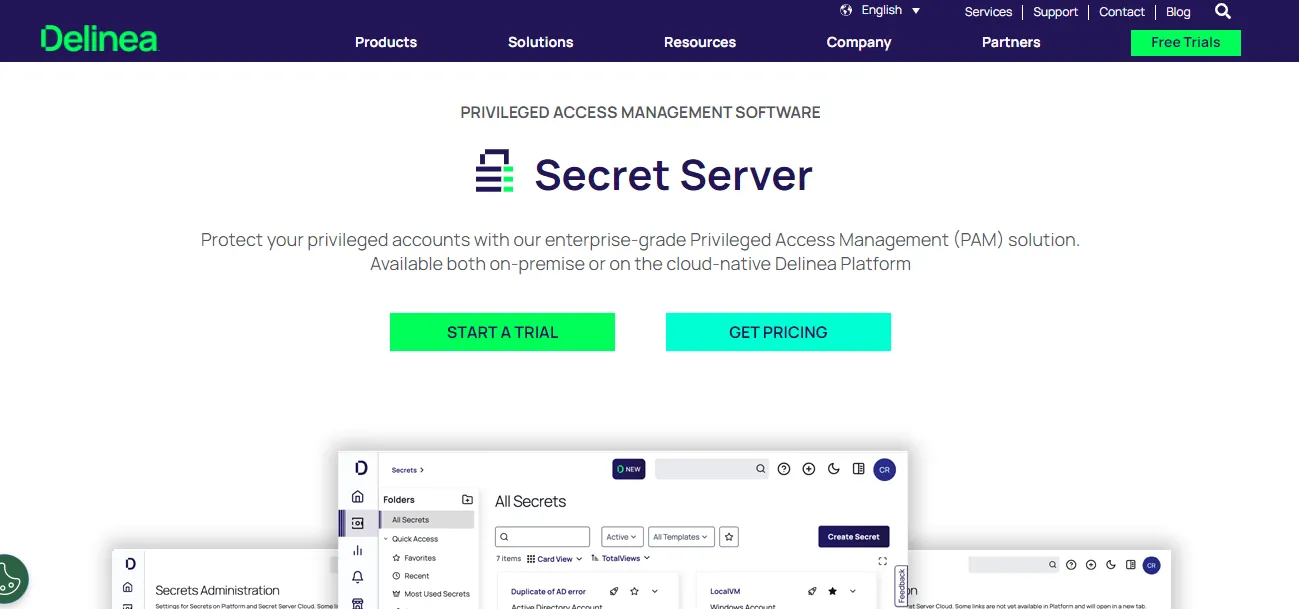Click the layout panel icon in All Secrets panel
Viewport: 1299px width, 609px height.
coord(858,468)
